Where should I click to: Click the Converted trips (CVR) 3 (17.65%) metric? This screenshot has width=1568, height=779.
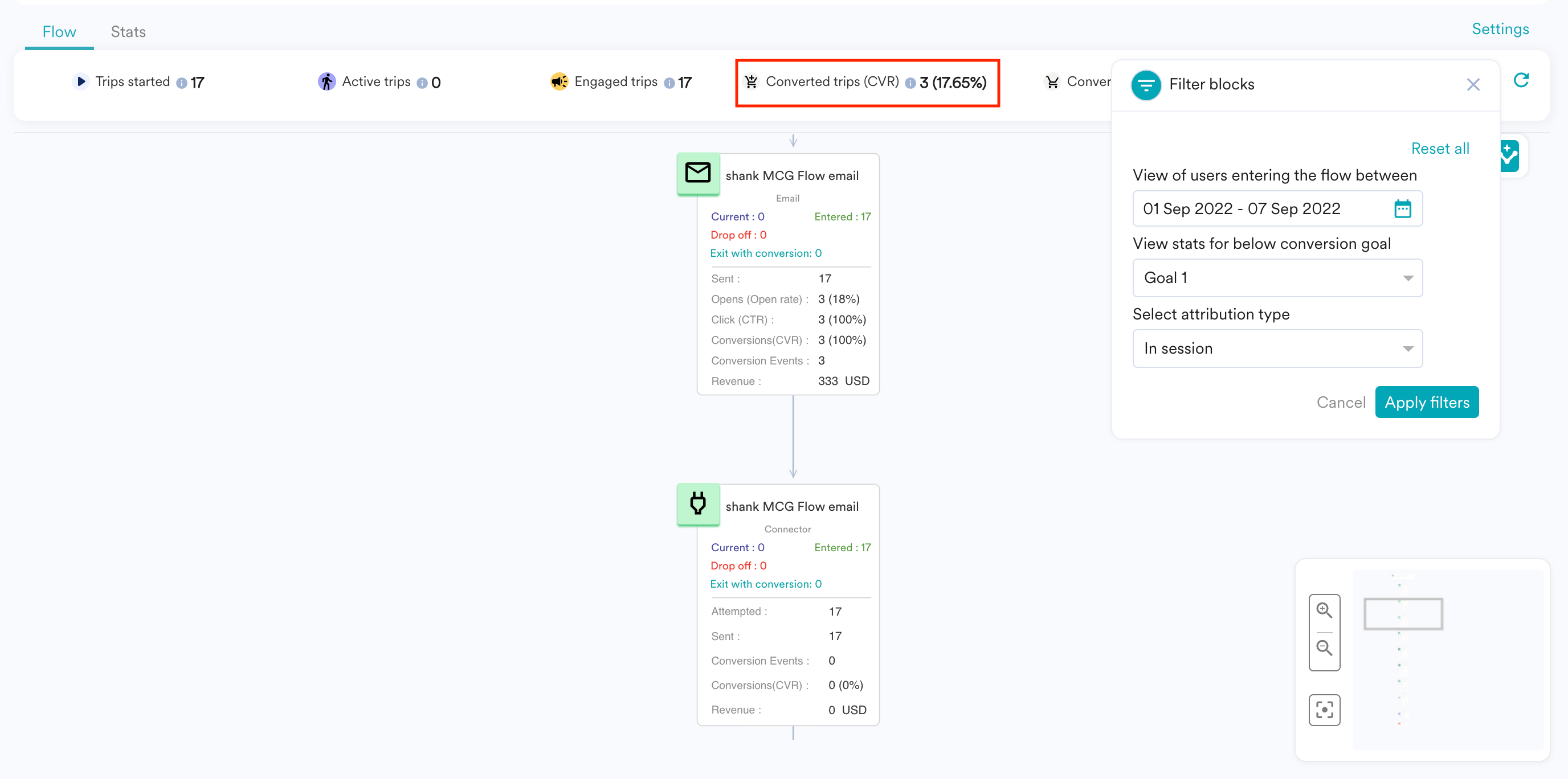click(x=867, y=82)
